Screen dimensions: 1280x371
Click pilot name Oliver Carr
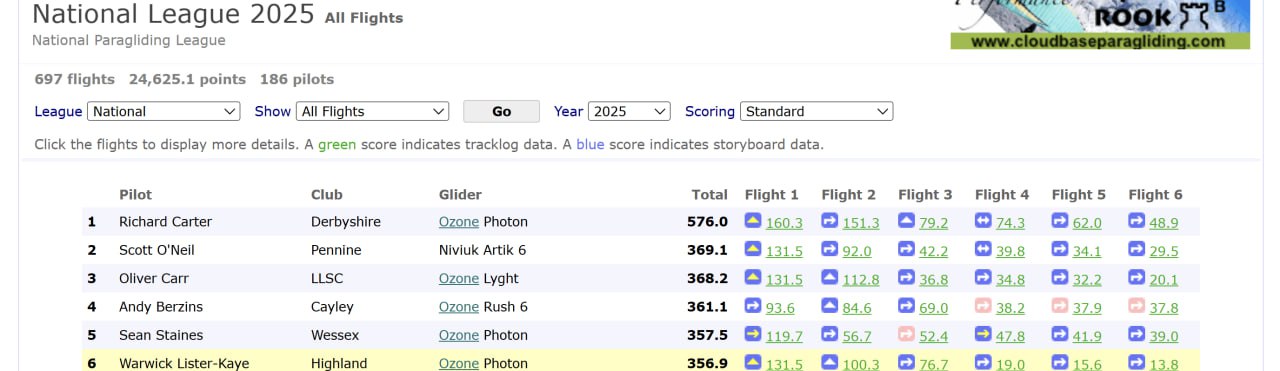(154, 279)
